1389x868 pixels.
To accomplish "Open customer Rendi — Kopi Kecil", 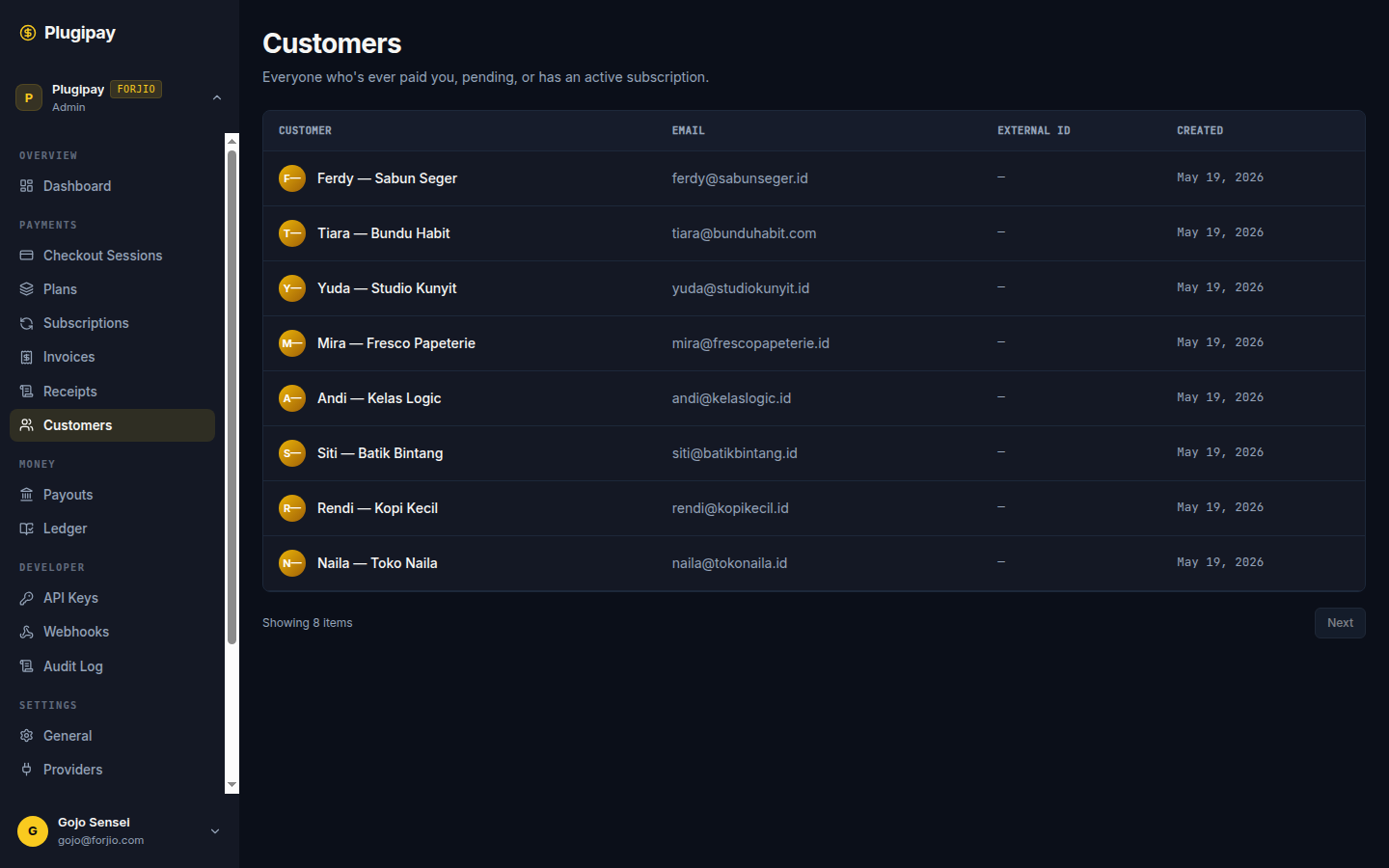I will point(377,508).
